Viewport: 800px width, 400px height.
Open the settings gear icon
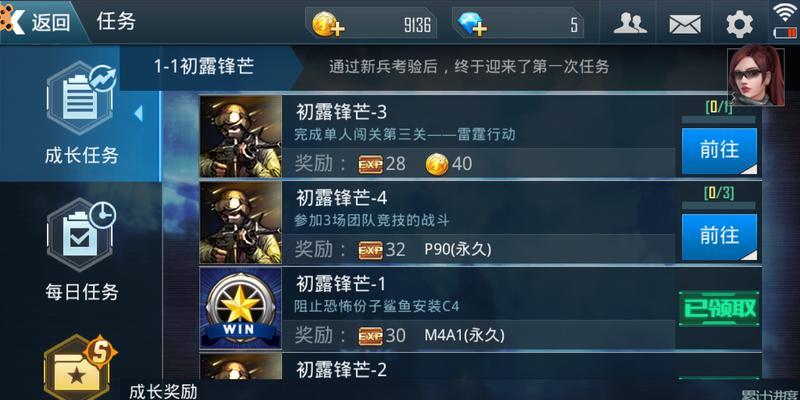pyautogui.click(x=739, y=24)
